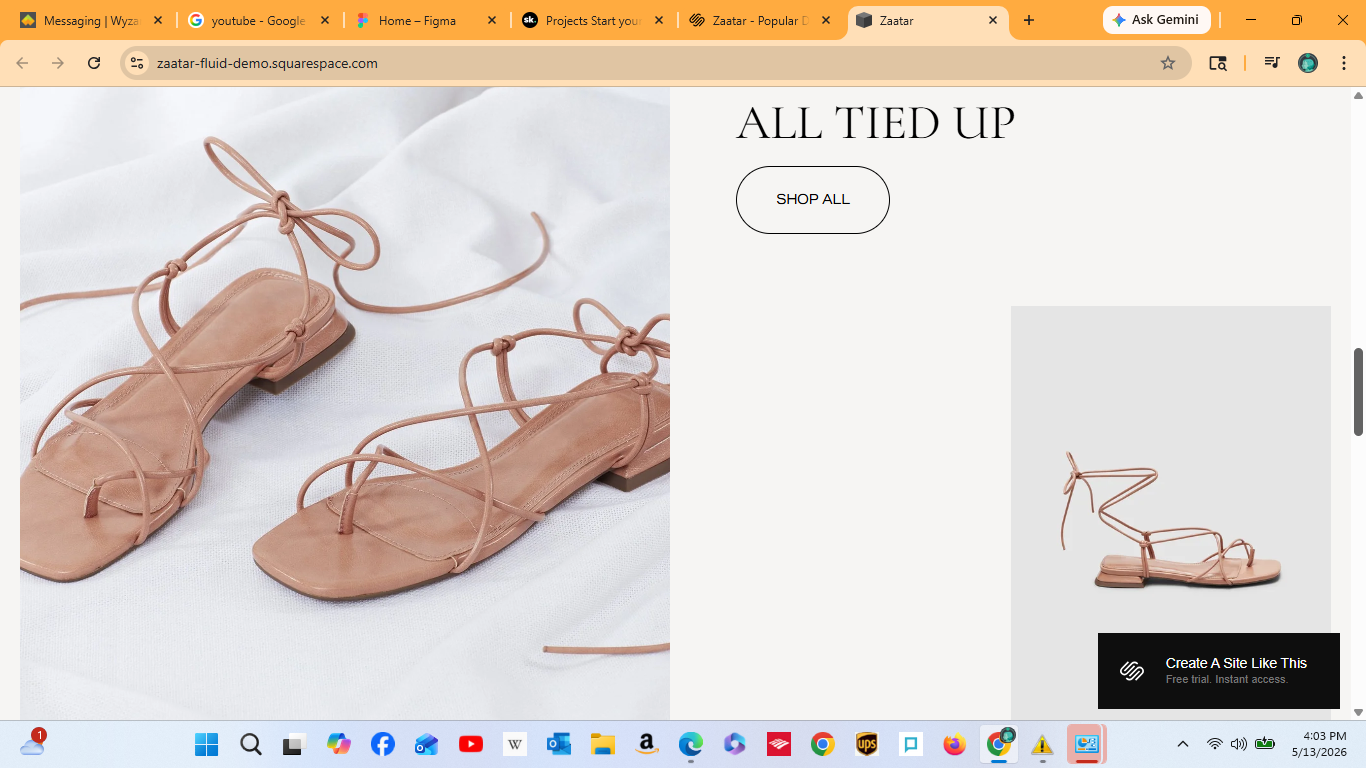1366x768 pixels.
Task: Reload the current page
Action: point(94,63)
